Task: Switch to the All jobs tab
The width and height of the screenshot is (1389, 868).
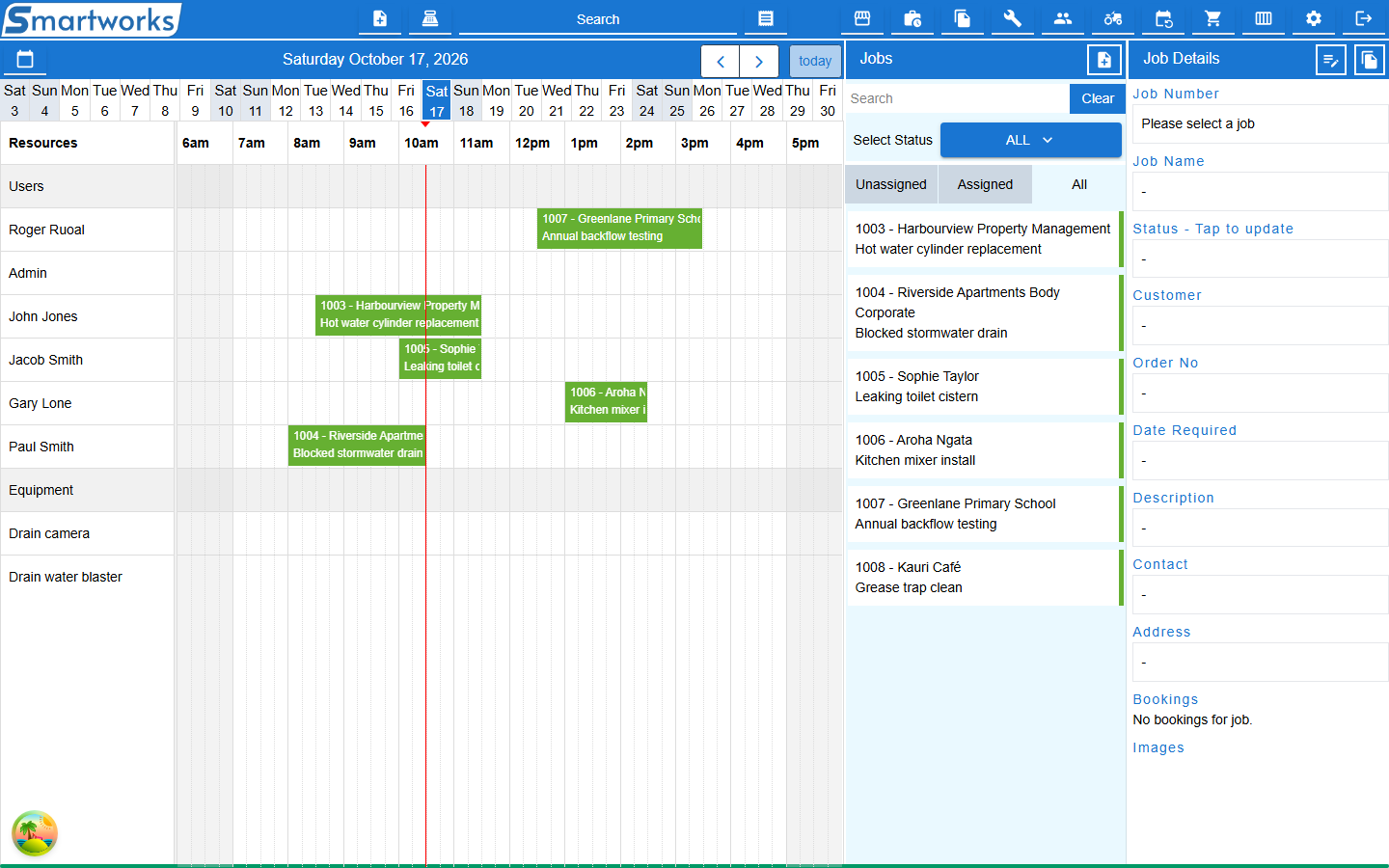Action: click(1079, 184)
